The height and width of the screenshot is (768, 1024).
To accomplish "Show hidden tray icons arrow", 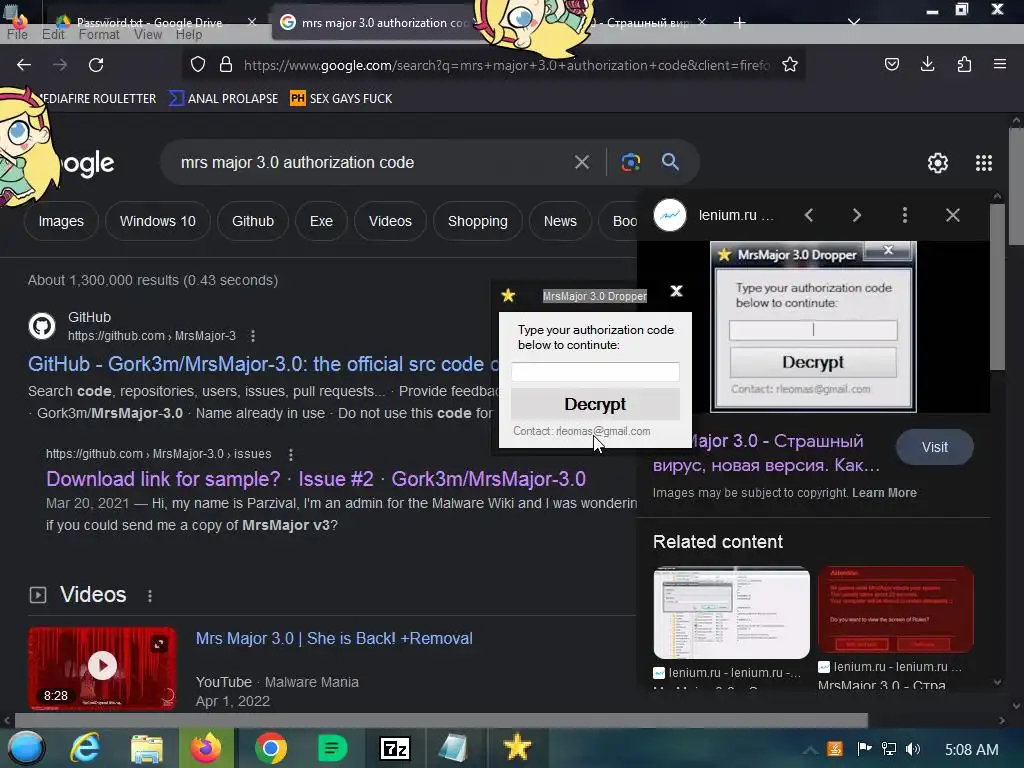I will click(810, 749).
